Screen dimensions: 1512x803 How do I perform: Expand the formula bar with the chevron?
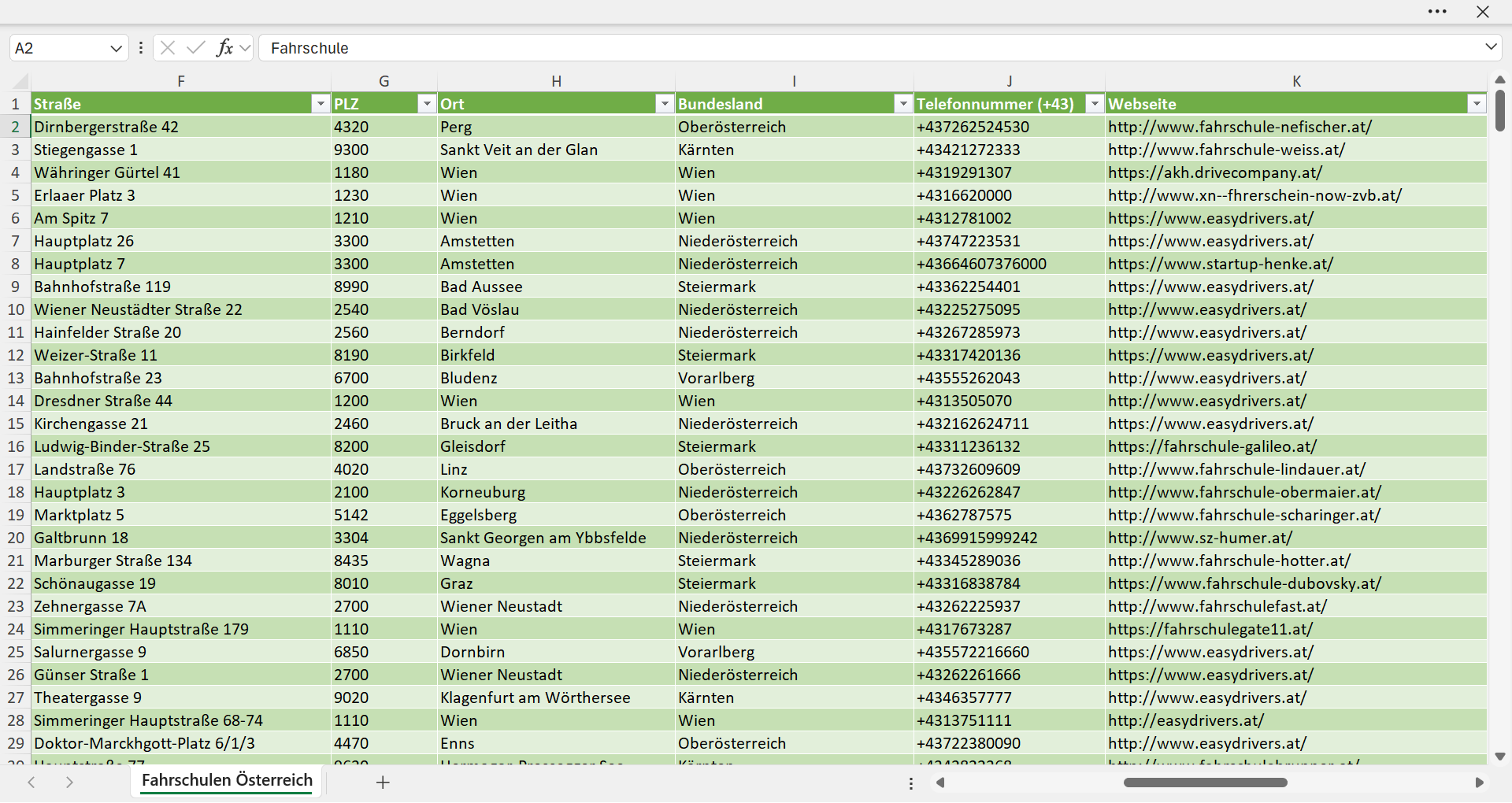[x=1491, y=47]
